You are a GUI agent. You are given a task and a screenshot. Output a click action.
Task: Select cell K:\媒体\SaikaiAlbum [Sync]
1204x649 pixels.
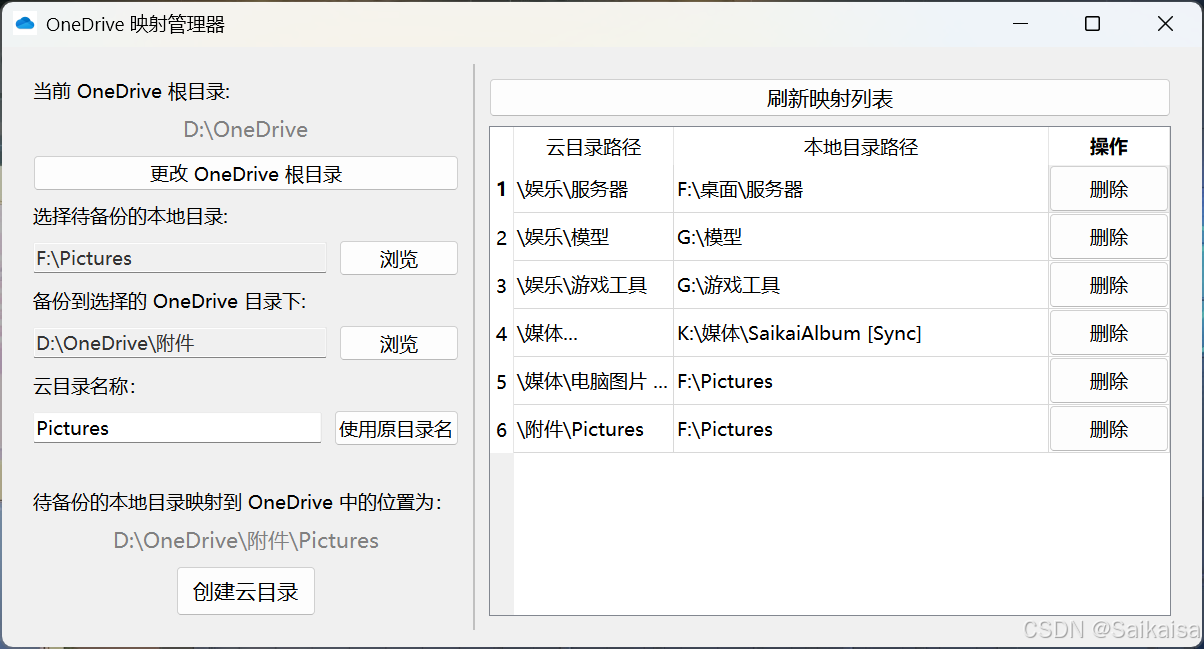861,333
